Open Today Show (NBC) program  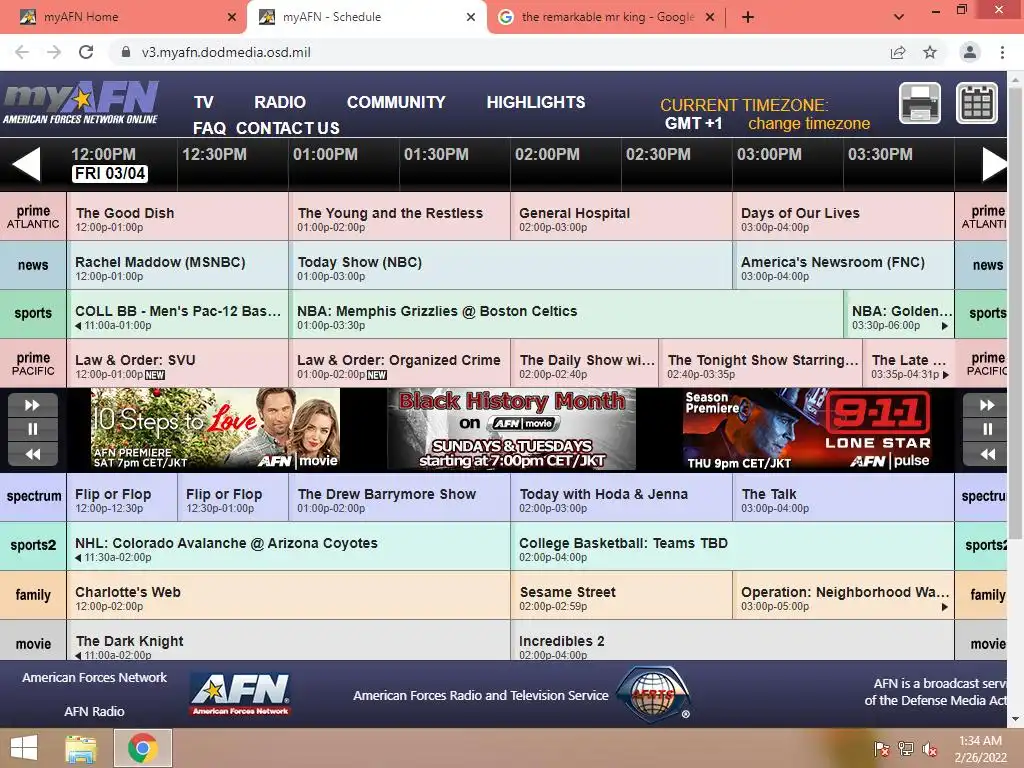[x=511, y=265]
